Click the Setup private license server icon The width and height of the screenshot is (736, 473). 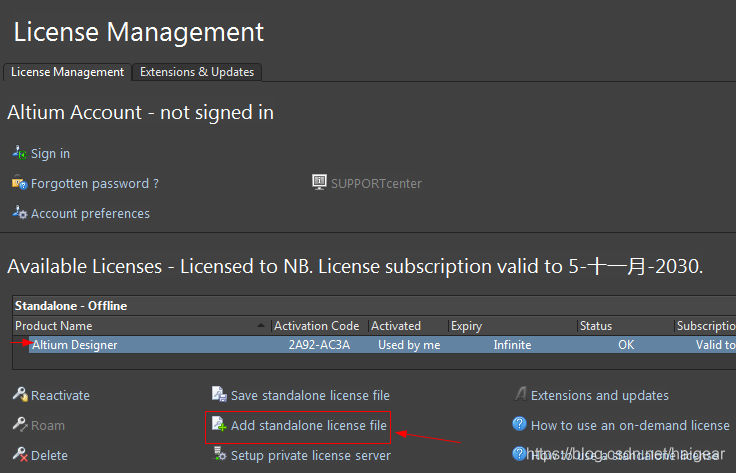pos(219,455)
